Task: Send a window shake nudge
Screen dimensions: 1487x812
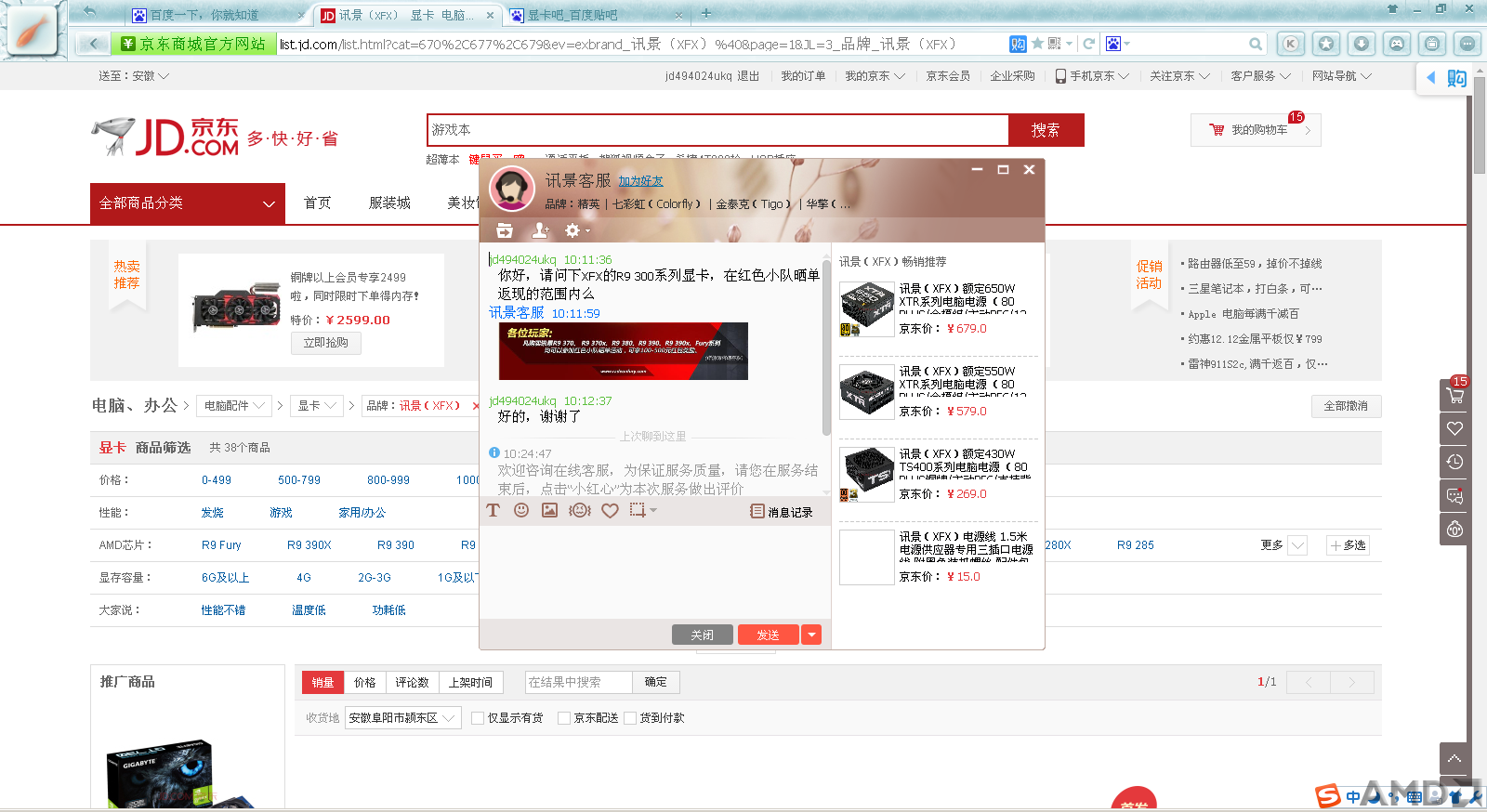Action: point(580,510)
